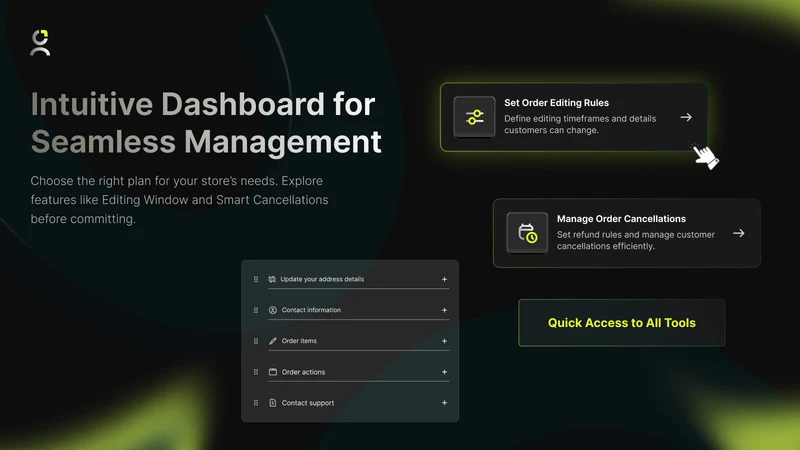Click map icon for address details
The image size is (800, 450).
[272, 279]
